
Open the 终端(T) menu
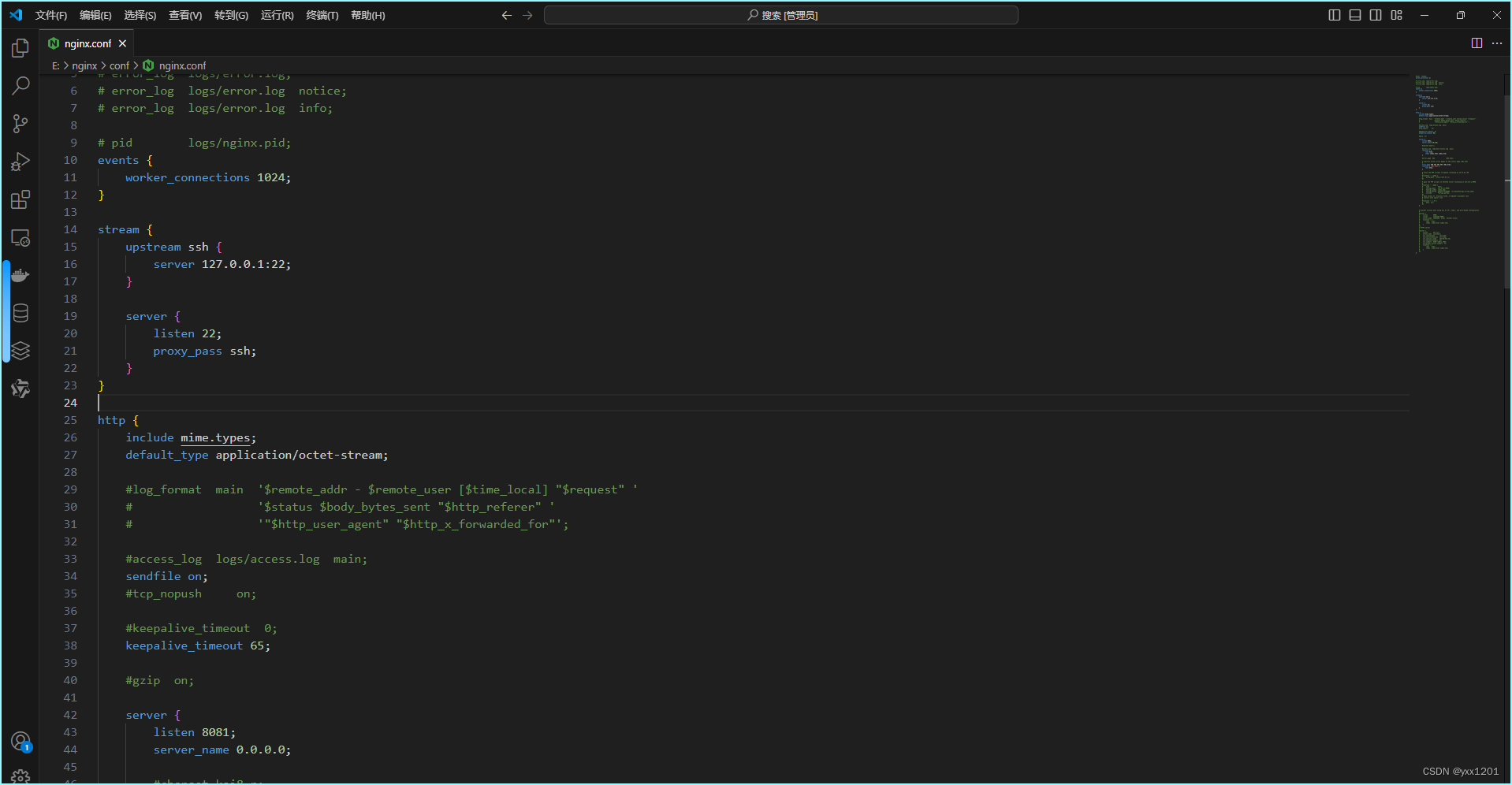pyautogui.click(x=322, y=15)
